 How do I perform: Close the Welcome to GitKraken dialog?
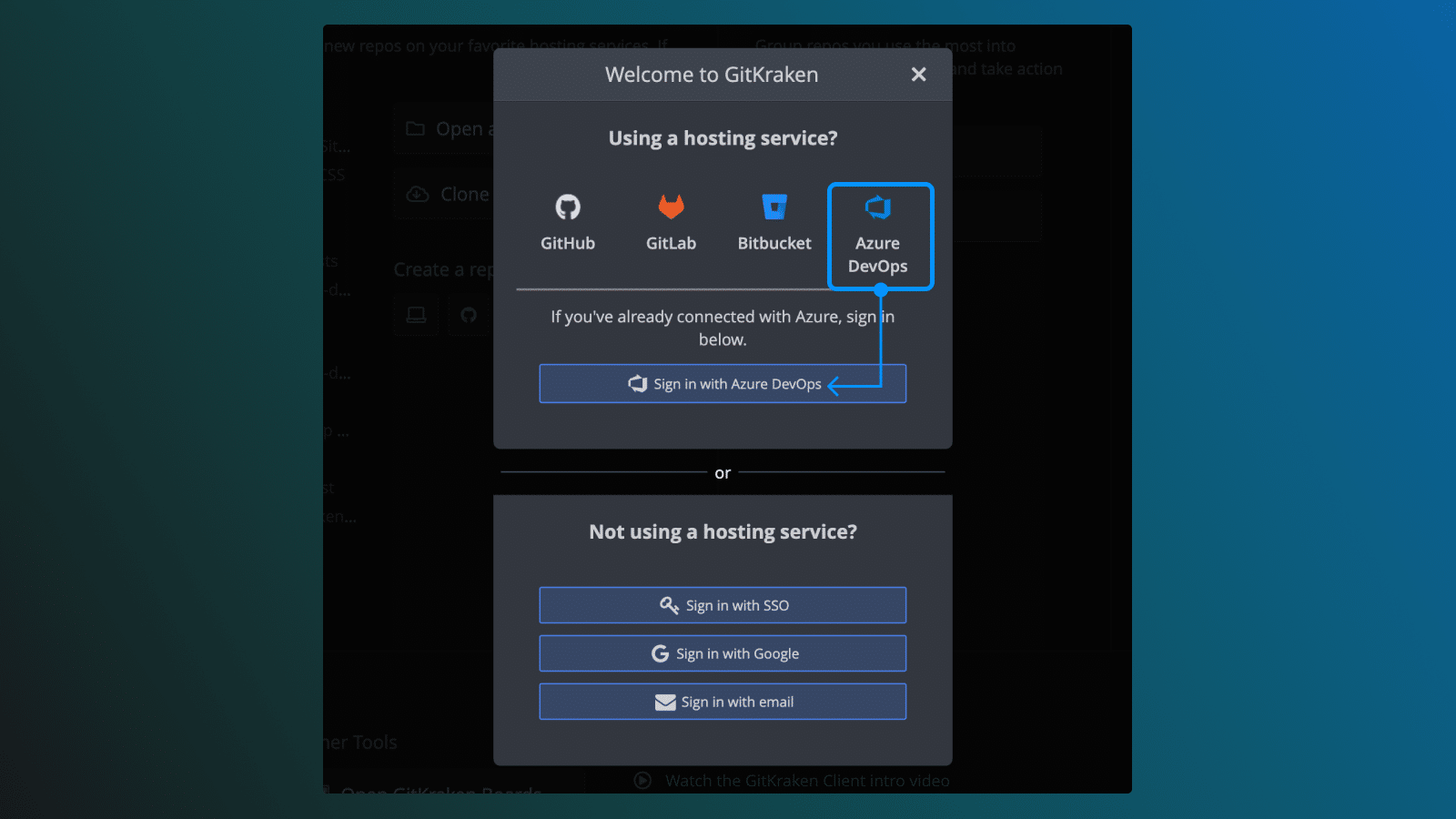click(x=919, y=75)
